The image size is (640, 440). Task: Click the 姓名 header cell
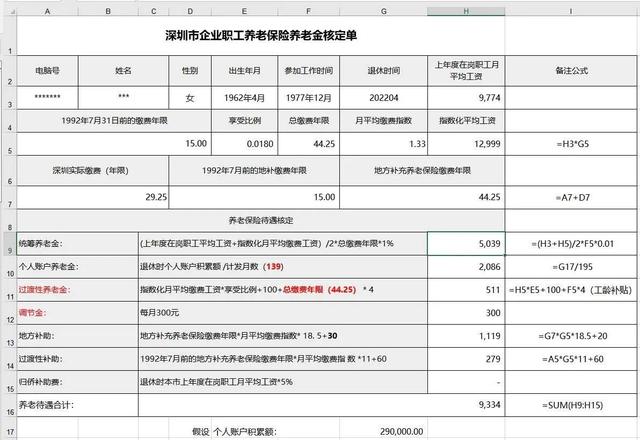coord(123,71)
